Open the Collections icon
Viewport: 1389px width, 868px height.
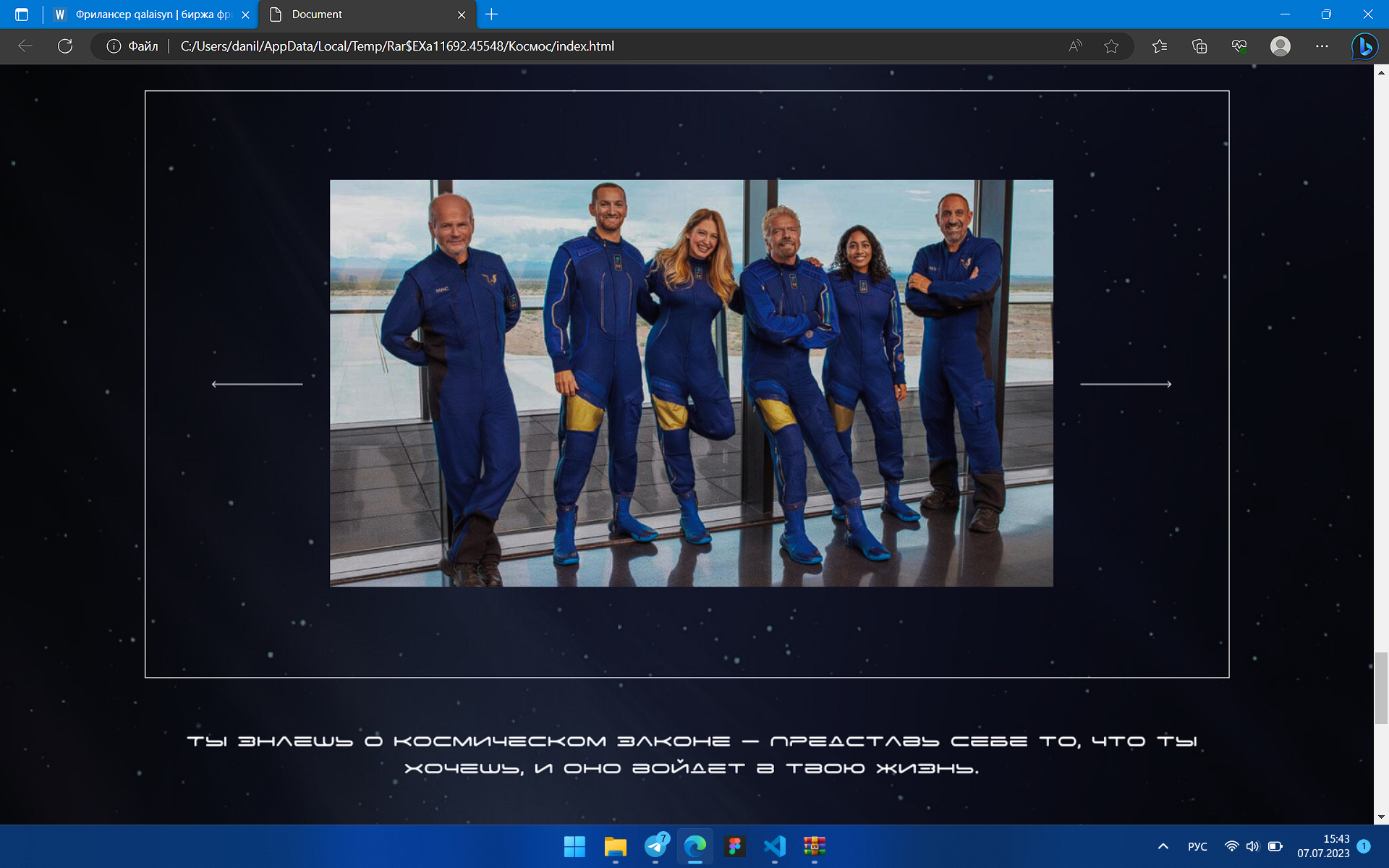[1199, 46]
